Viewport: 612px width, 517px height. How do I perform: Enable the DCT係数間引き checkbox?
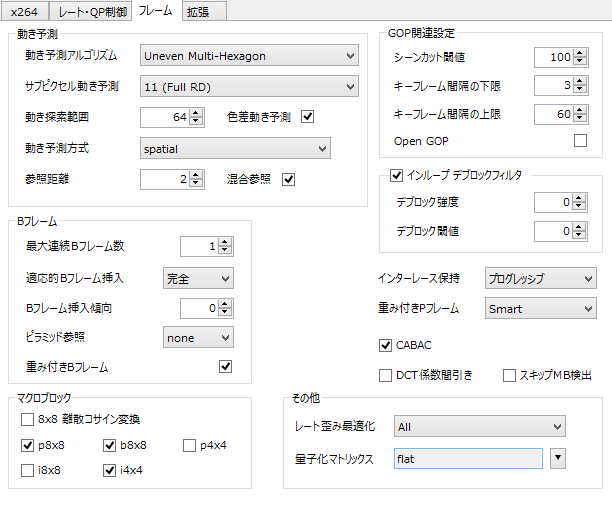tap(385, 375)
